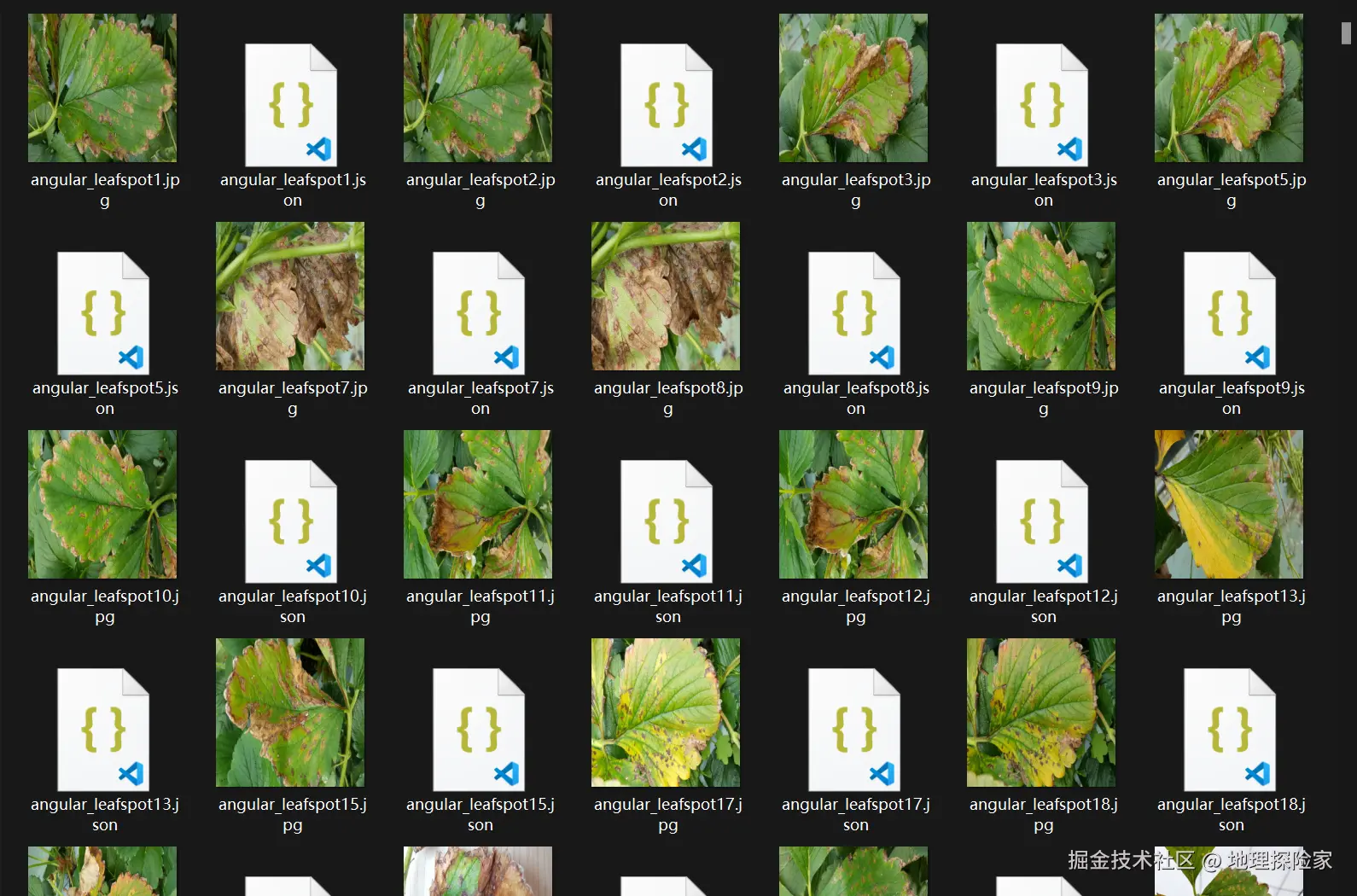Select the angular_leafspot7.json file icon
Viewport: 1357px width, 896px height.
479,313
